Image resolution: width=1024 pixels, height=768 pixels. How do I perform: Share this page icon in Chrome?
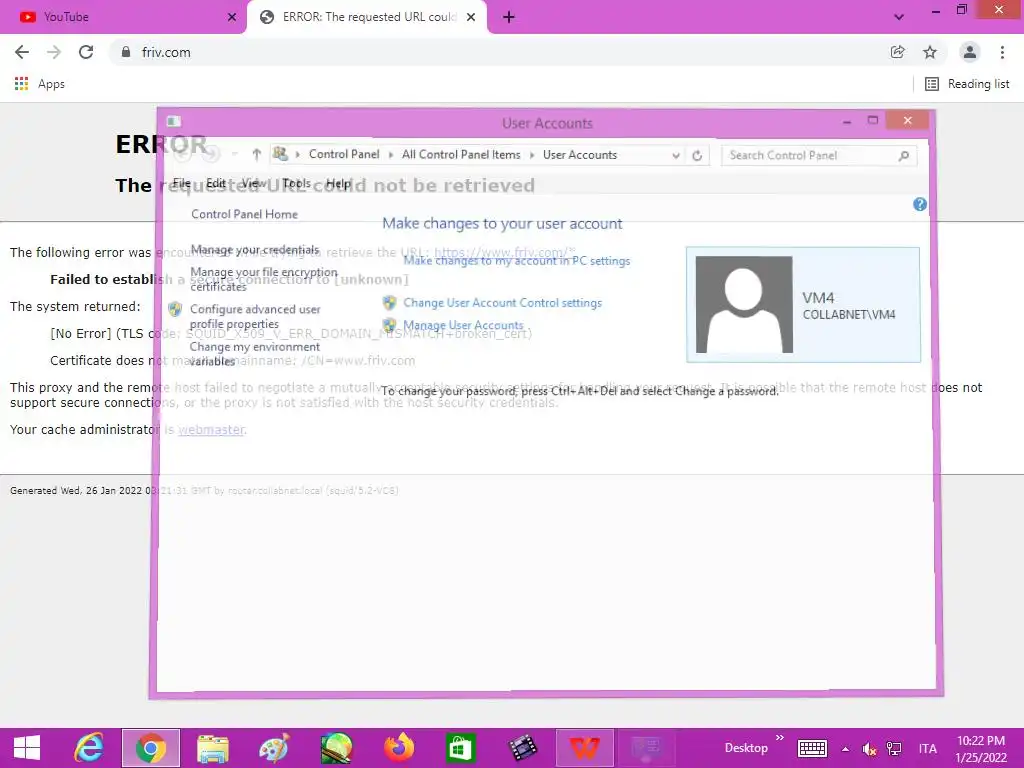point(897,52)
